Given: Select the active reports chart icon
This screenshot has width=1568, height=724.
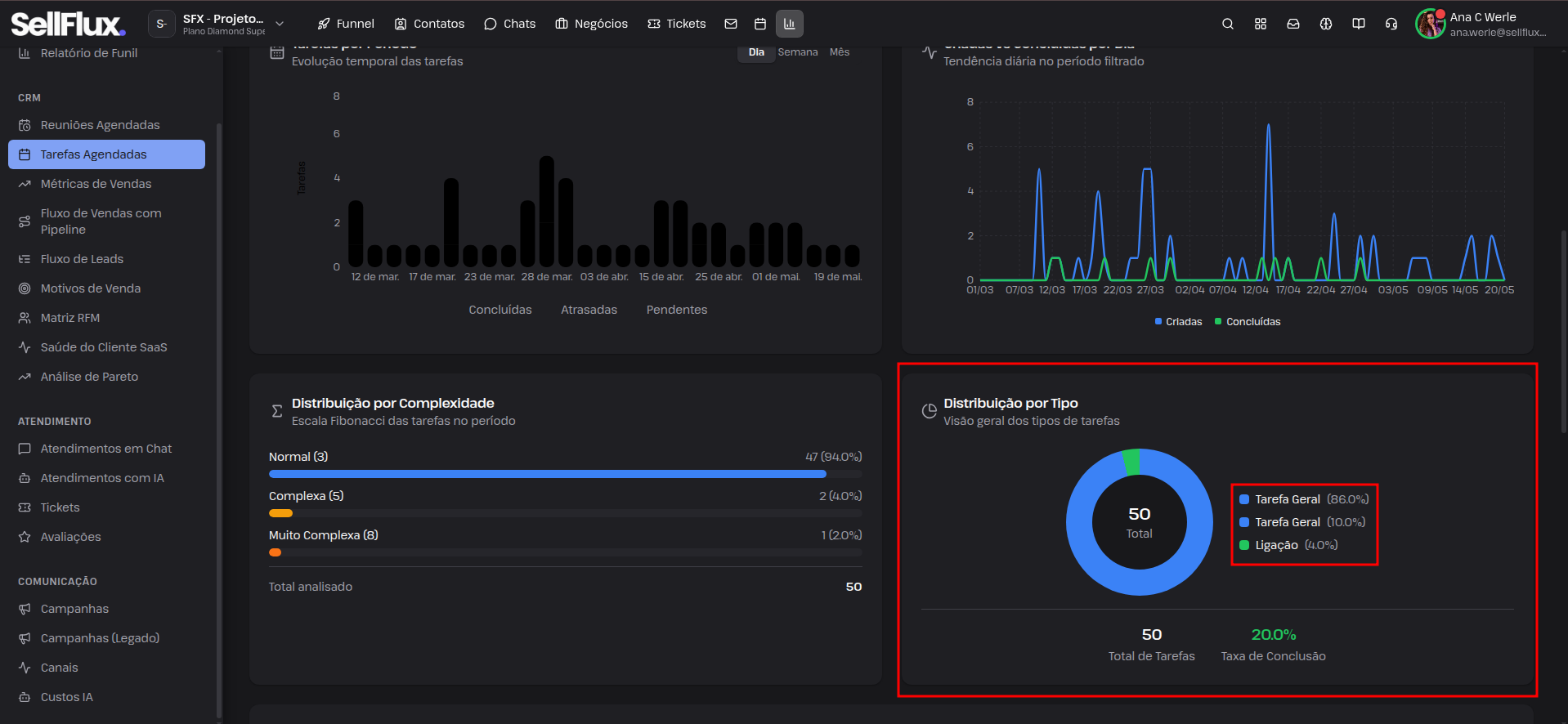Looking at the screenshot, I should click(789, 24).
